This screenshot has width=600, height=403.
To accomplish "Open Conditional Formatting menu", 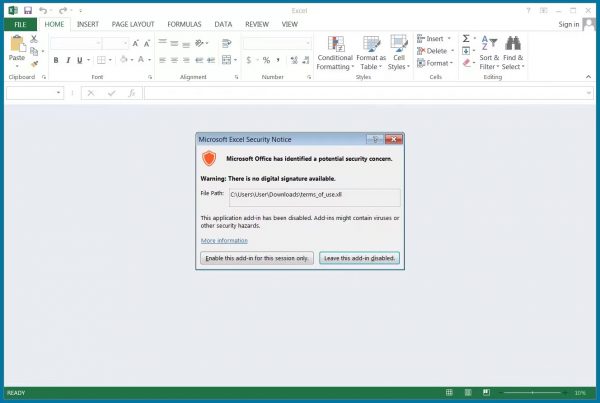I will tap(335, 53).
